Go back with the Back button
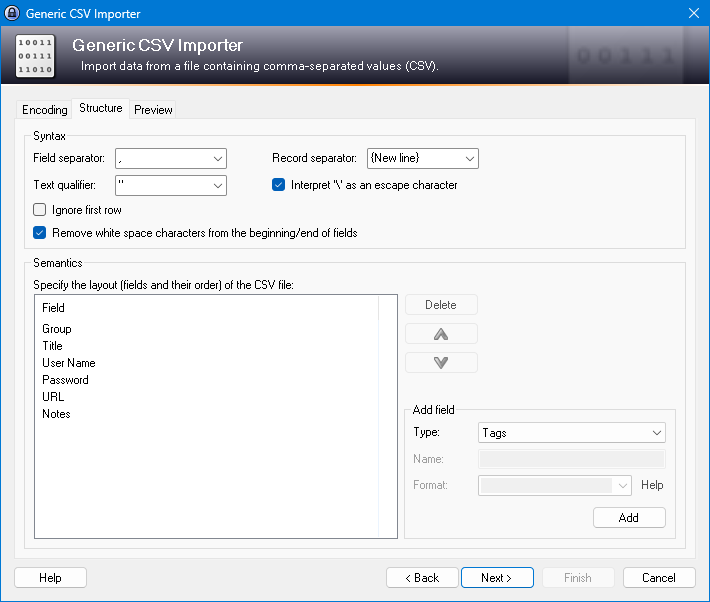 point(421,578)
